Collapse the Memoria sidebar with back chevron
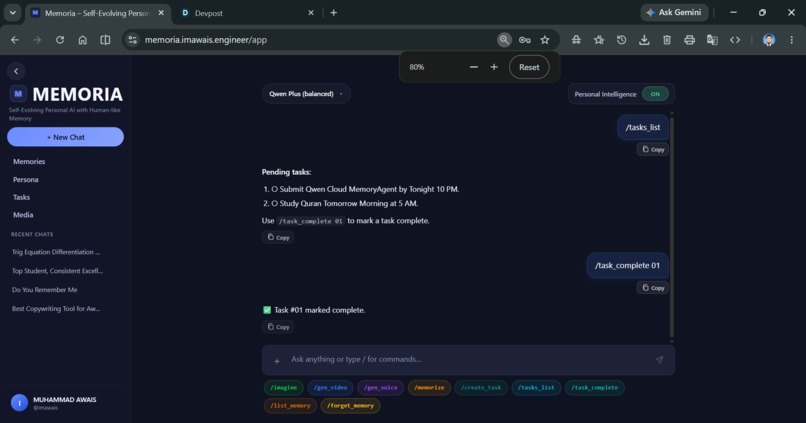The image size is (806, 423). tap(16, 71)
